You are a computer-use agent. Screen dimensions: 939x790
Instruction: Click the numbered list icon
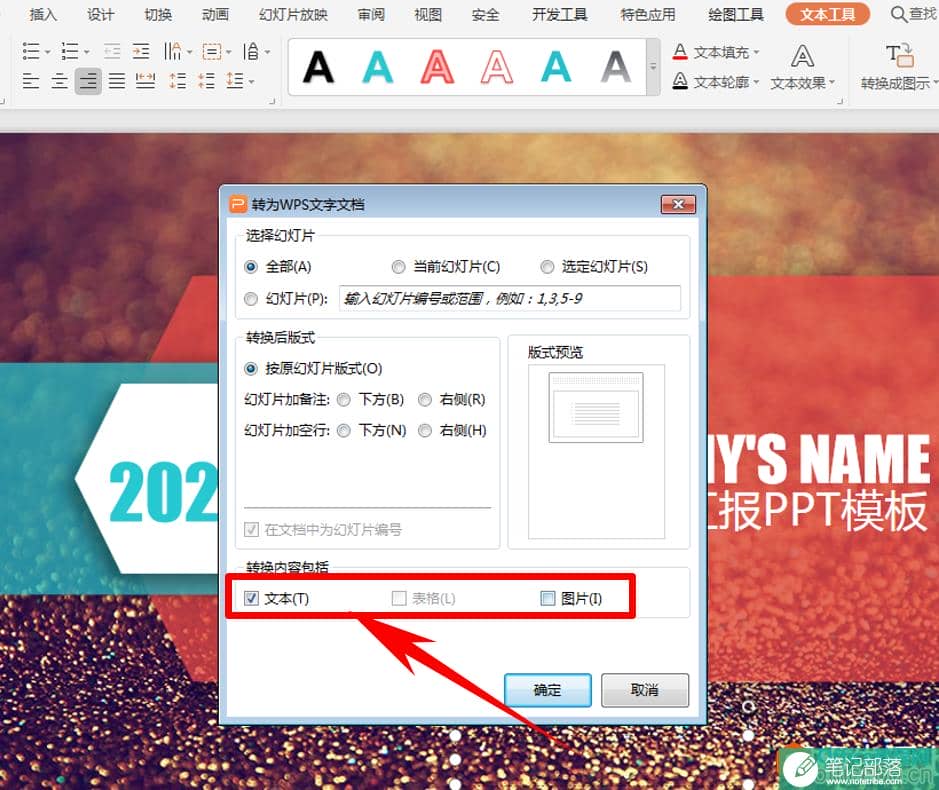(69, 52)
